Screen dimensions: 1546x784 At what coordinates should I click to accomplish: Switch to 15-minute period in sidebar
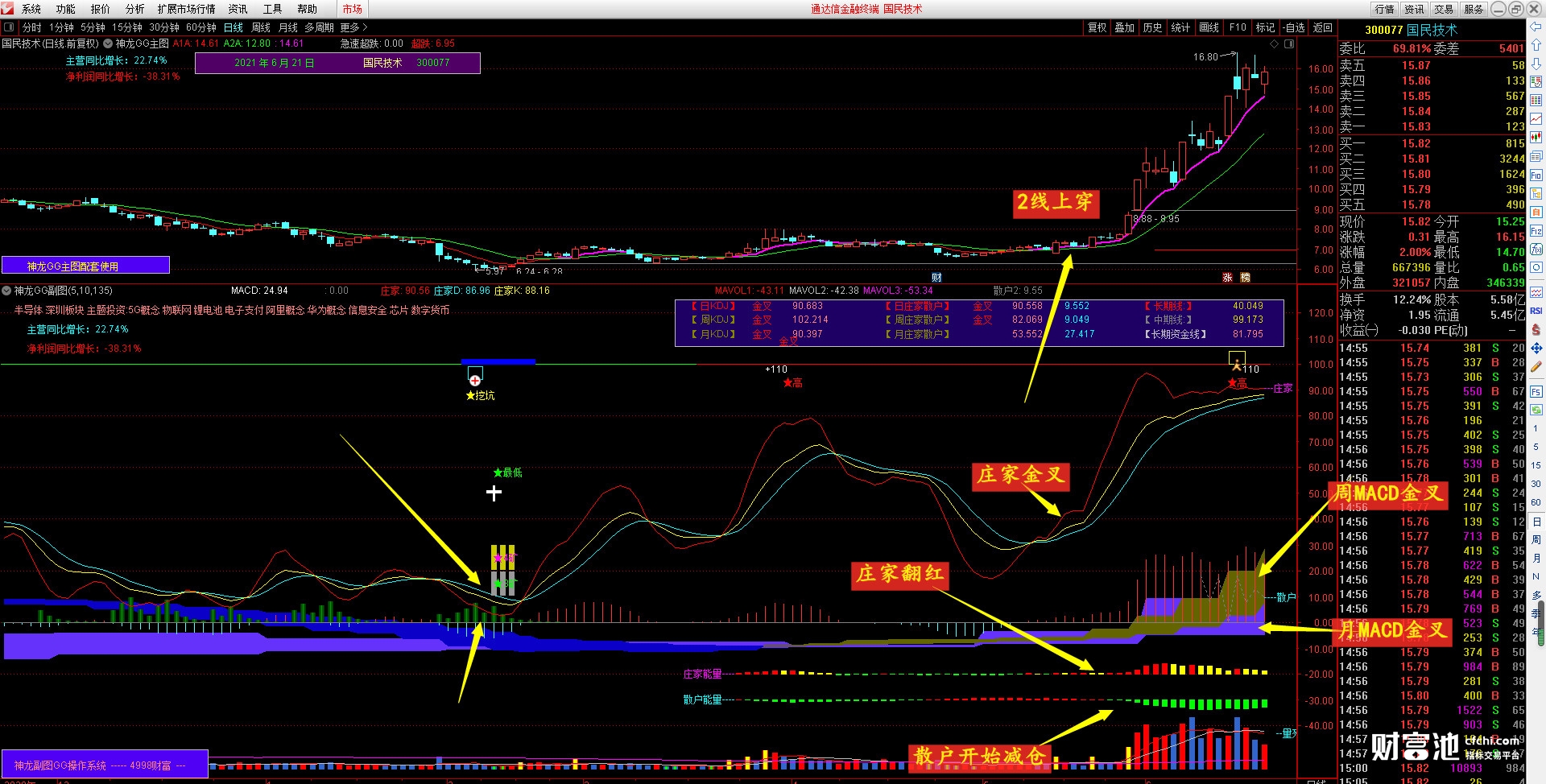click(1536, 464)
